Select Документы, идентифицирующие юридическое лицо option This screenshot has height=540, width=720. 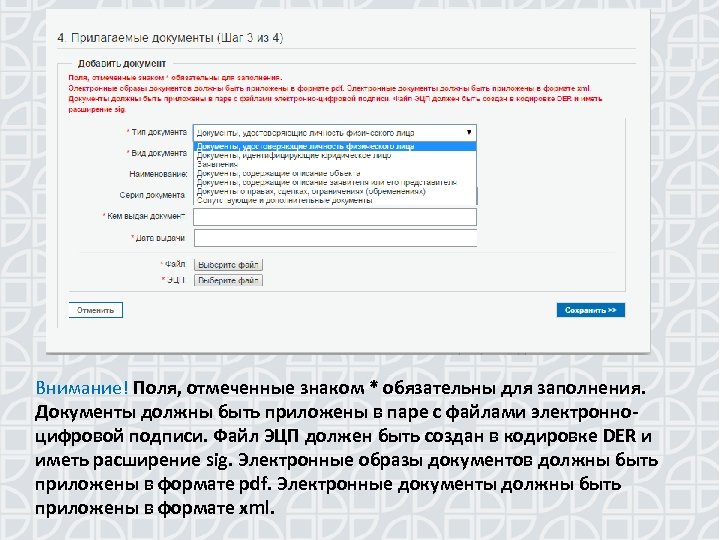pyautogui.click(x=335, y=155)
